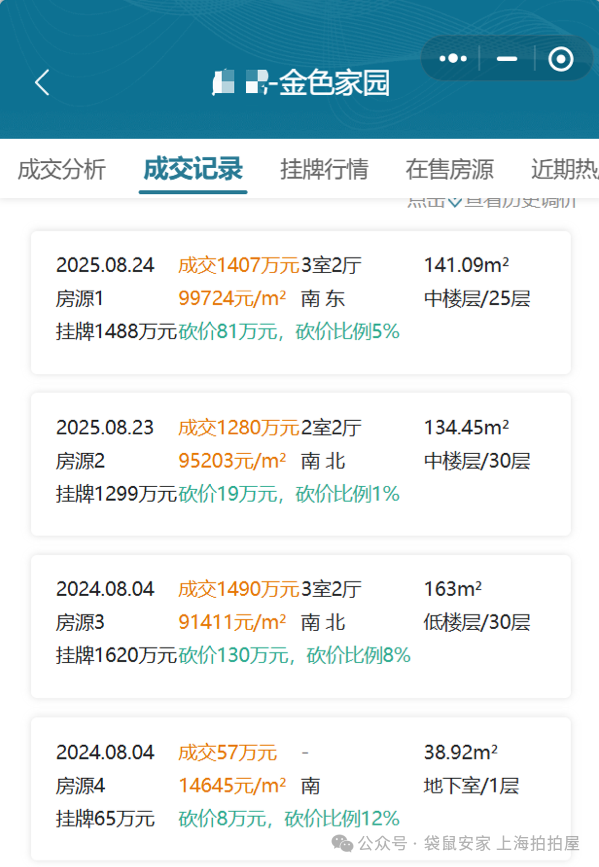Open the partially visible 近期热 tab
The image size is (599, 867).
coord(565,169)
